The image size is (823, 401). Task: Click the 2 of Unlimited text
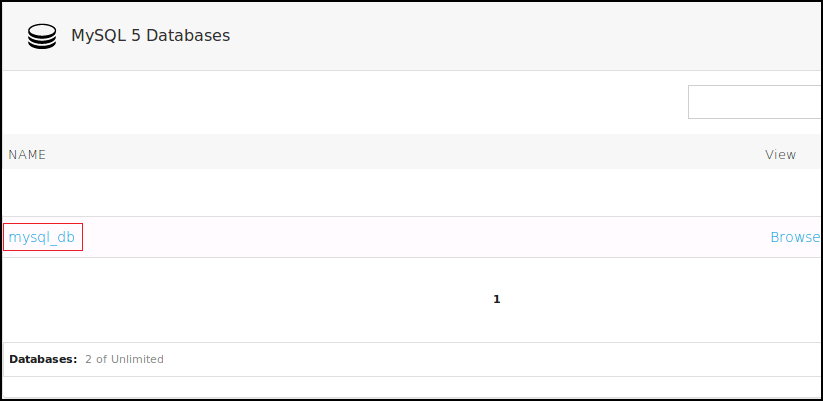124,359
